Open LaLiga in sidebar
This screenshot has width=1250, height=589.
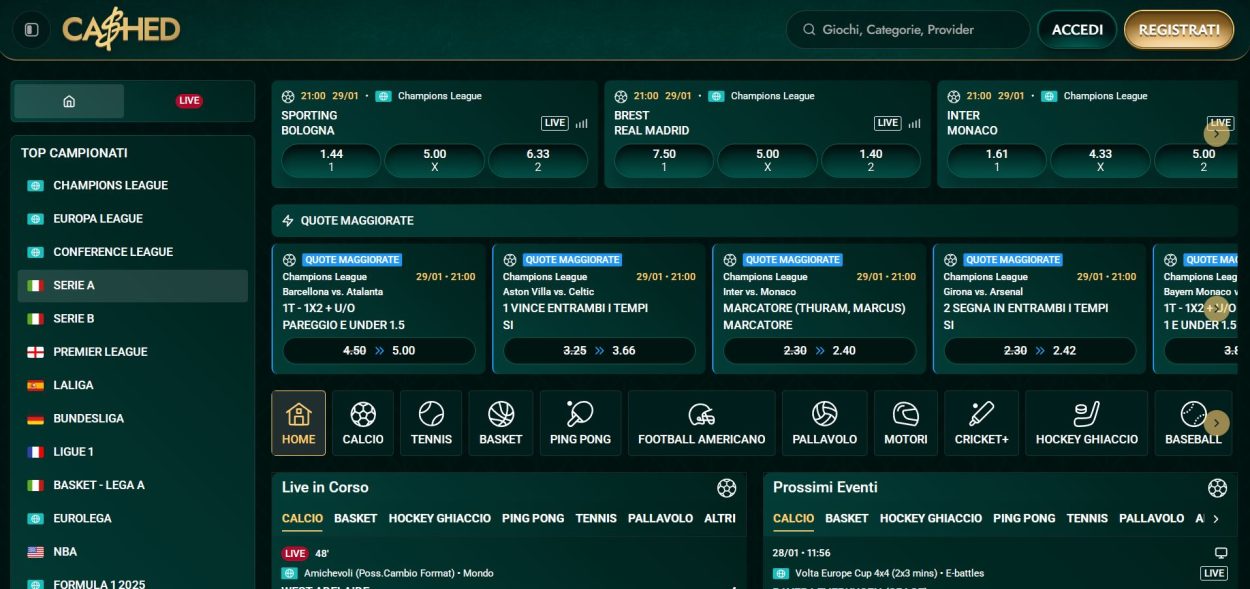click(x=133, y=385)
